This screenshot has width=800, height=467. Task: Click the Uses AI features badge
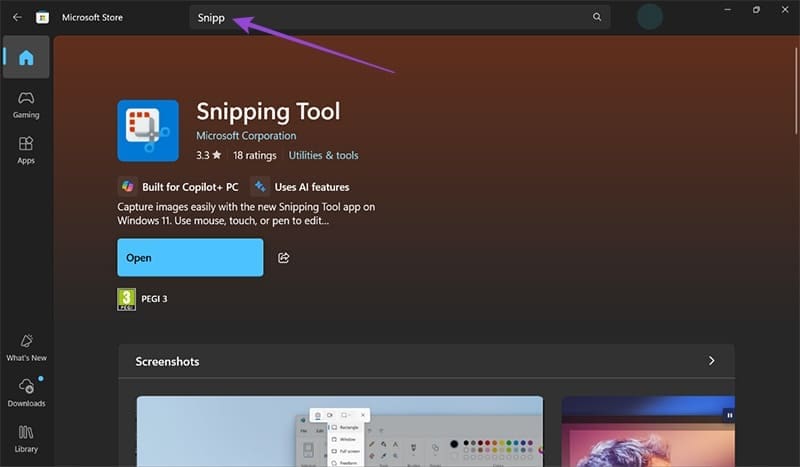[x=300, y=187]
